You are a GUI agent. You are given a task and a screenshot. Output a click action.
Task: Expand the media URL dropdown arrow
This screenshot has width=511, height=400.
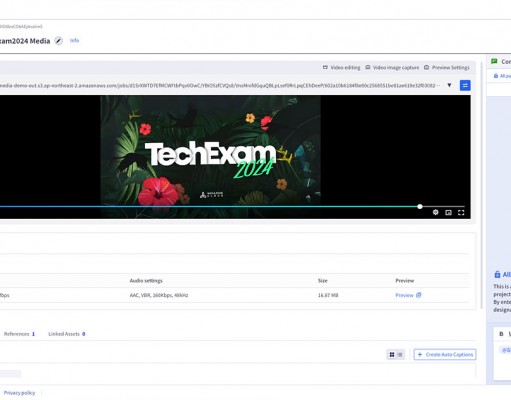pos(449,85)
